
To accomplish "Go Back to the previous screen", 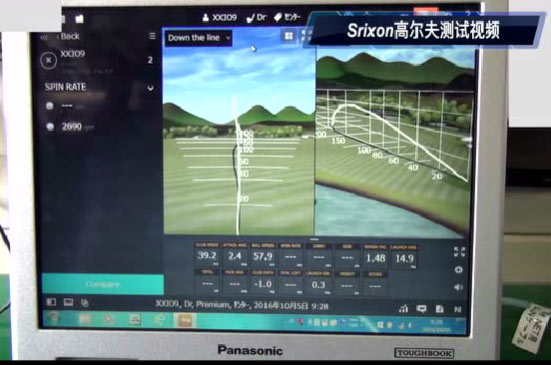I will pyautogui.click(x=69, y=36).
